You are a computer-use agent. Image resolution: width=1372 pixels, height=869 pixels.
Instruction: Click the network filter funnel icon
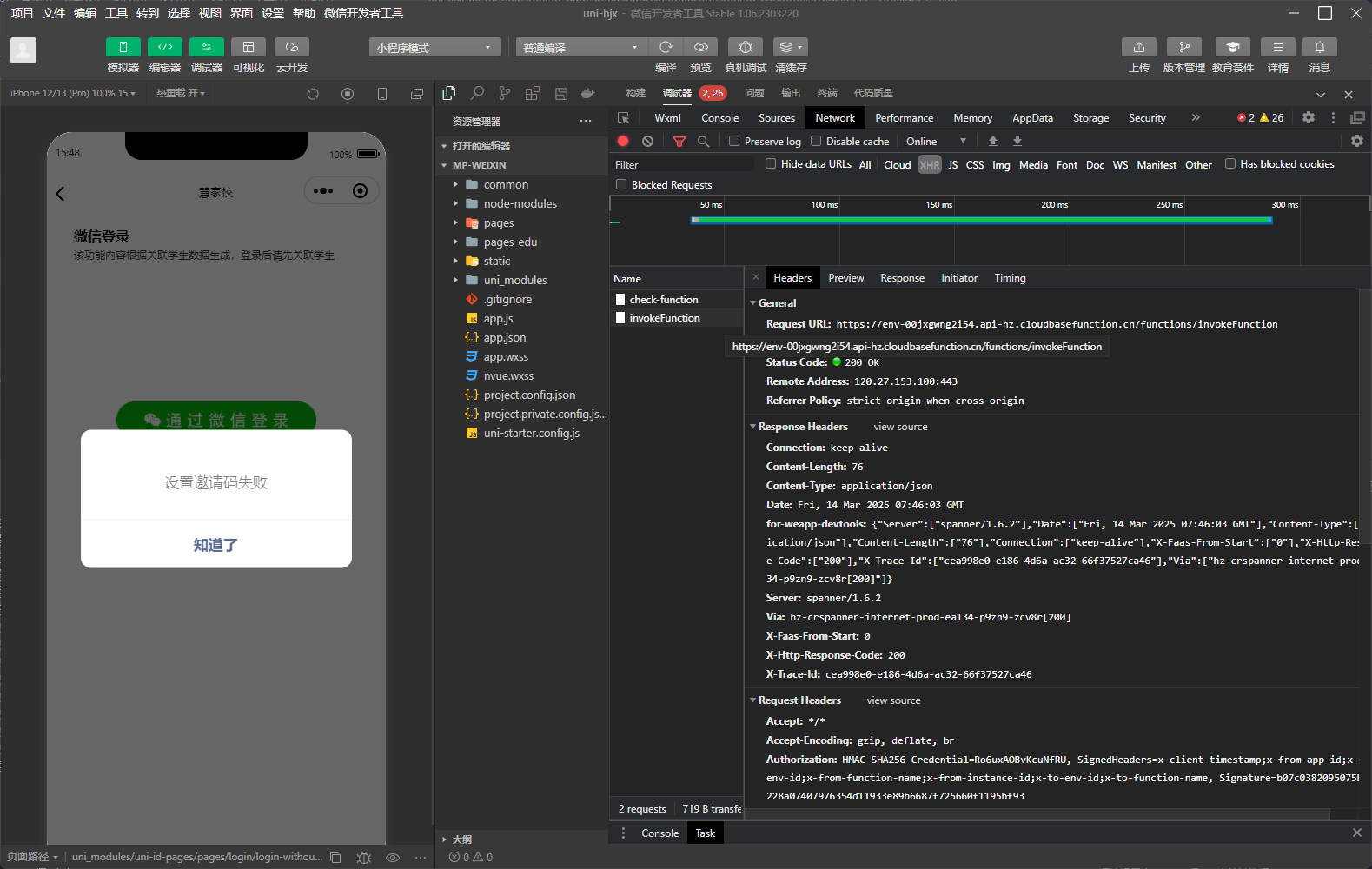(x=679, y=141)
